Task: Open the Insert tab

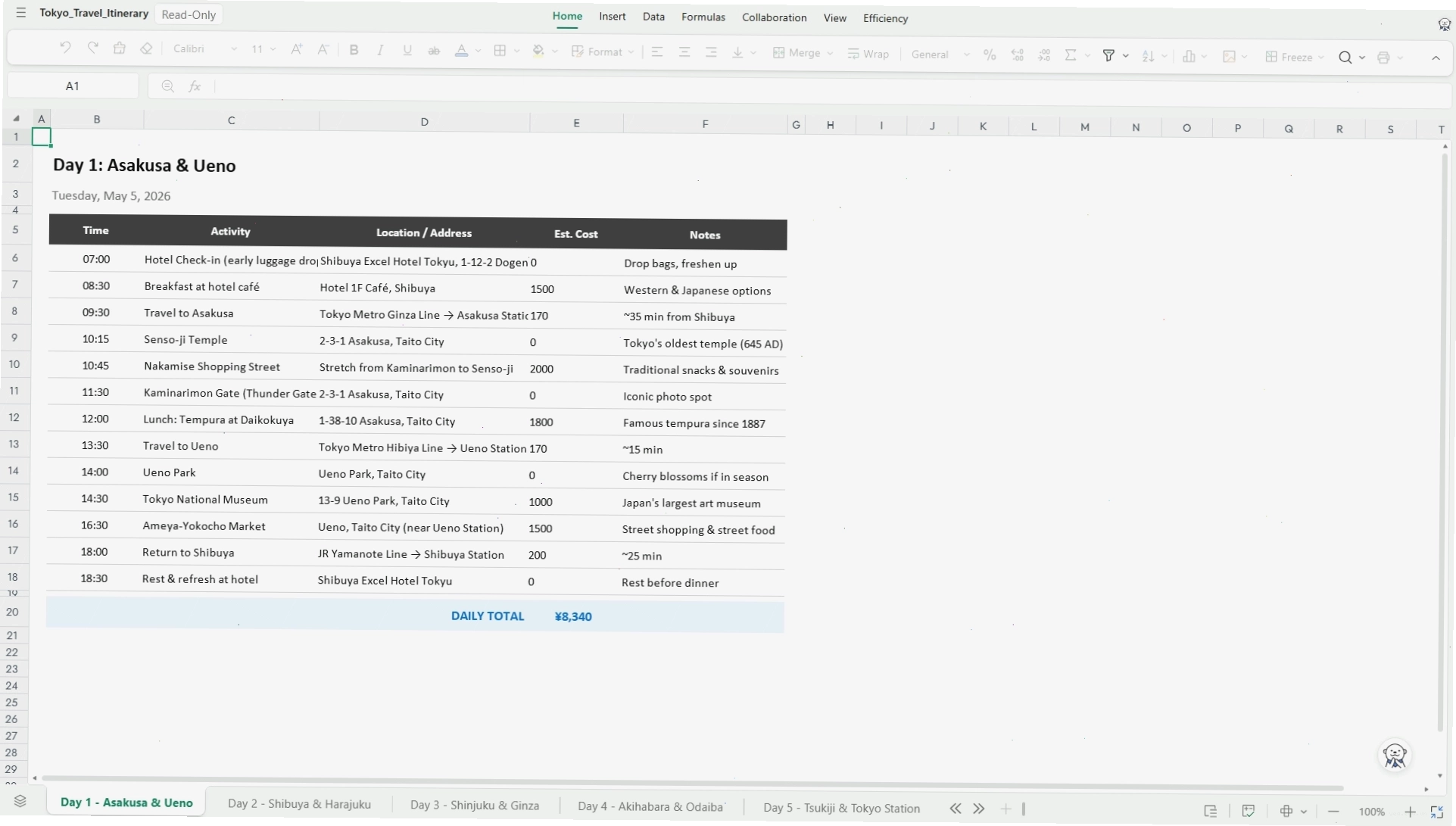Action: pos(612,17)
